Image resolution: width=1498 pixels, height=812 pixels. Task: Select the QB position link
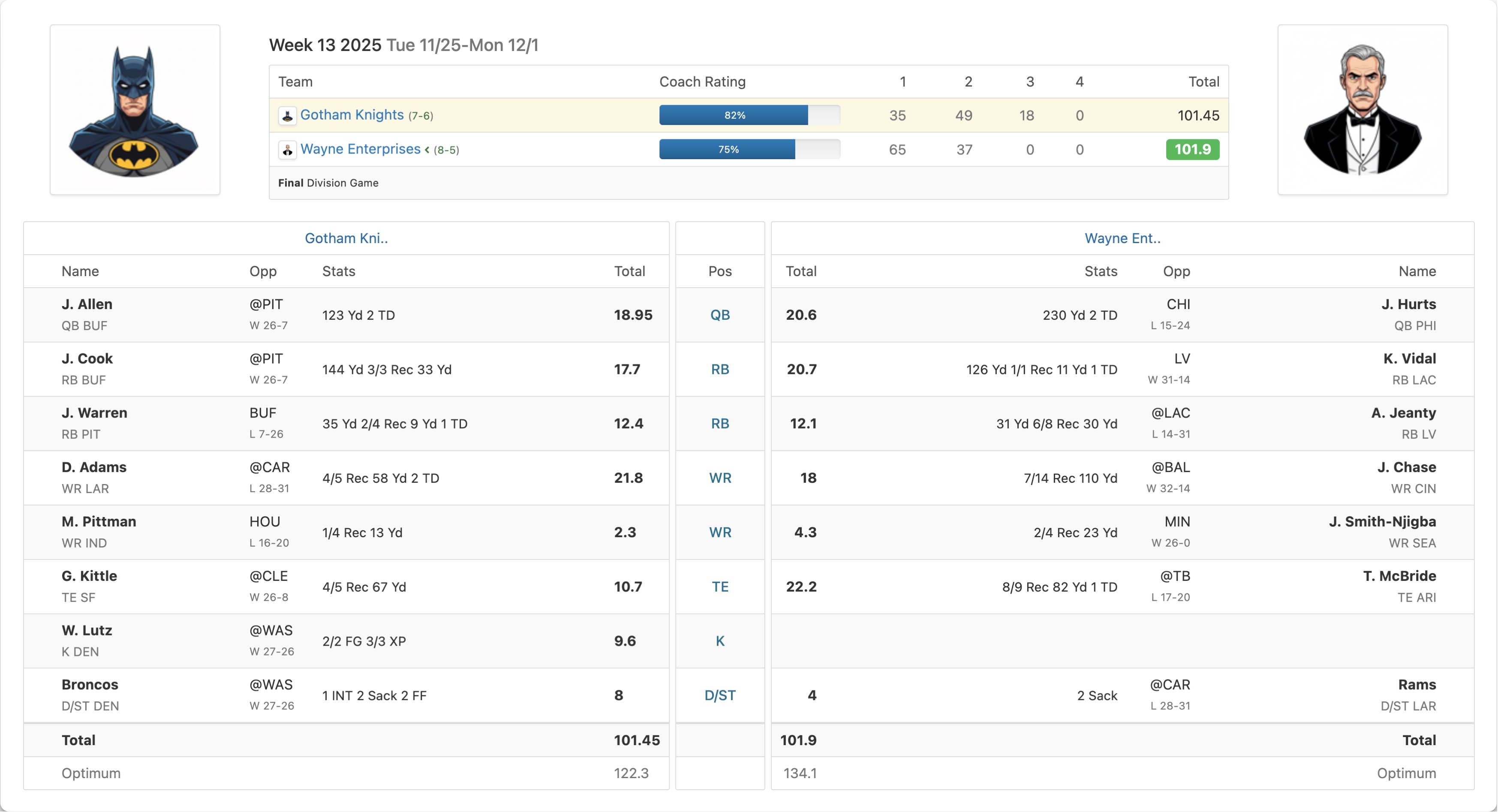(719, 315)
